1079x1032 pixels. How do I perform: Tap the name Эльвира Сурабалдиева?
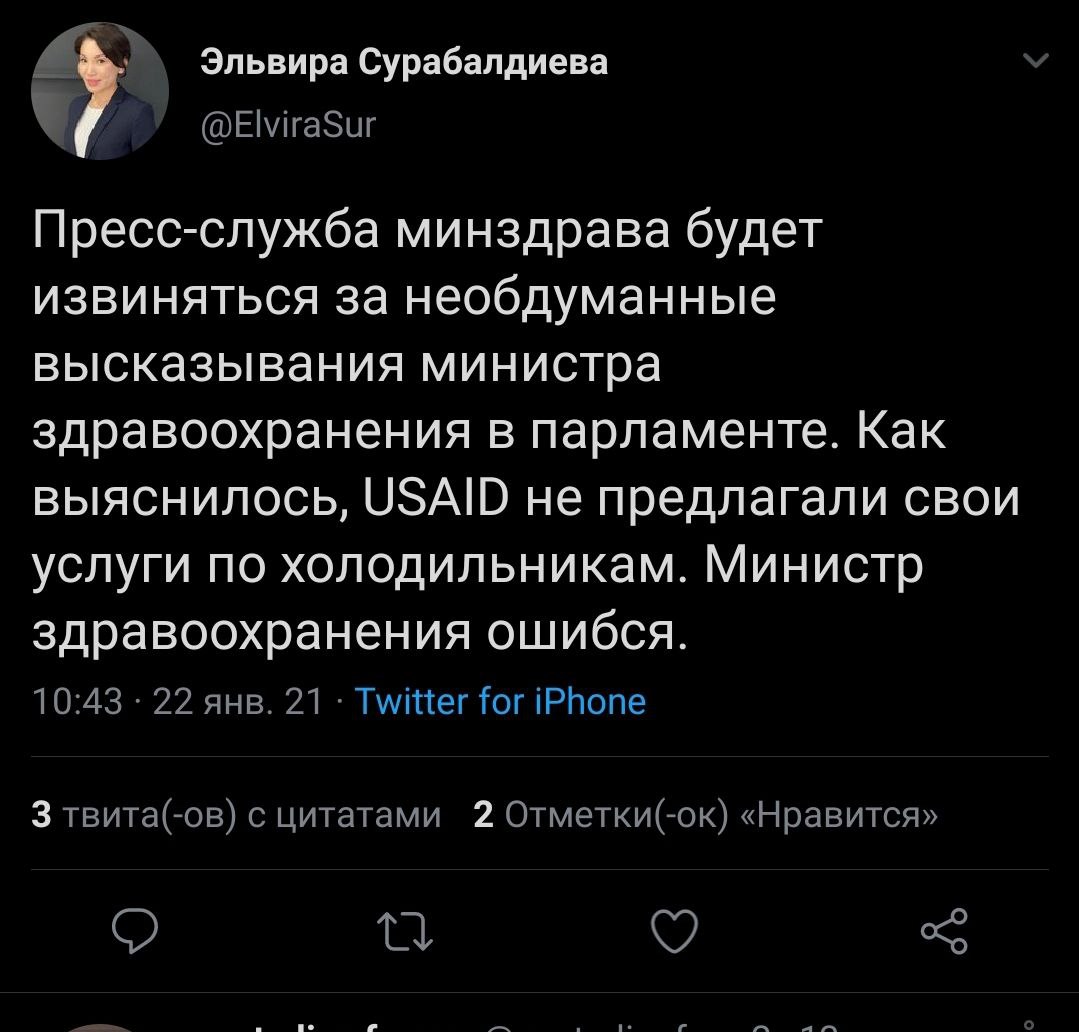(x=404, y=63)
